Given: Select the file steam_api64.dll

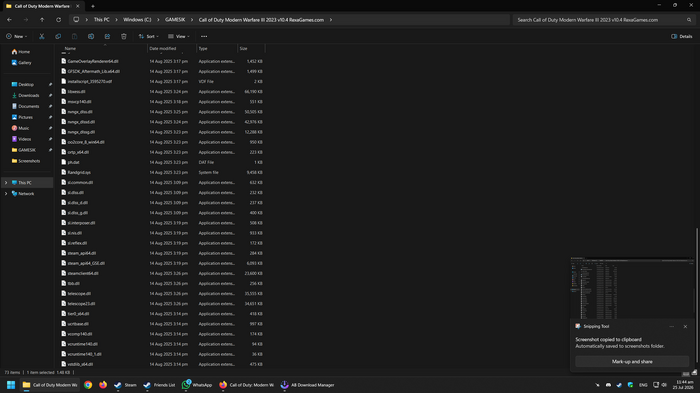Looking at the screenshot, I should click(x=82, y=253).
